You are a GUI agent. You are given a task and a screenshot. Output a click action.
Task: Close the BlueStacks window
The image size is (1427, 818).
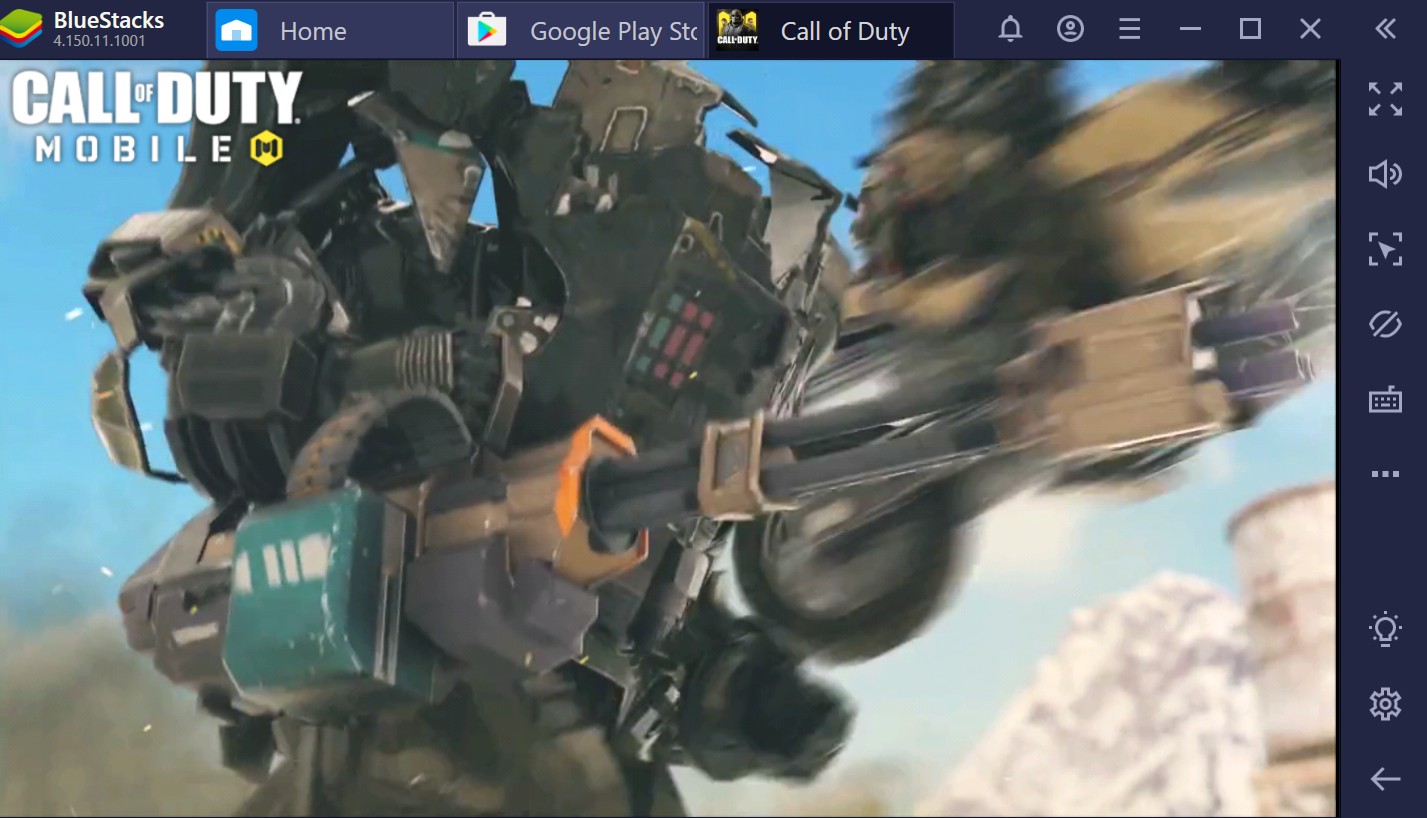click(x=1310, y=30)
